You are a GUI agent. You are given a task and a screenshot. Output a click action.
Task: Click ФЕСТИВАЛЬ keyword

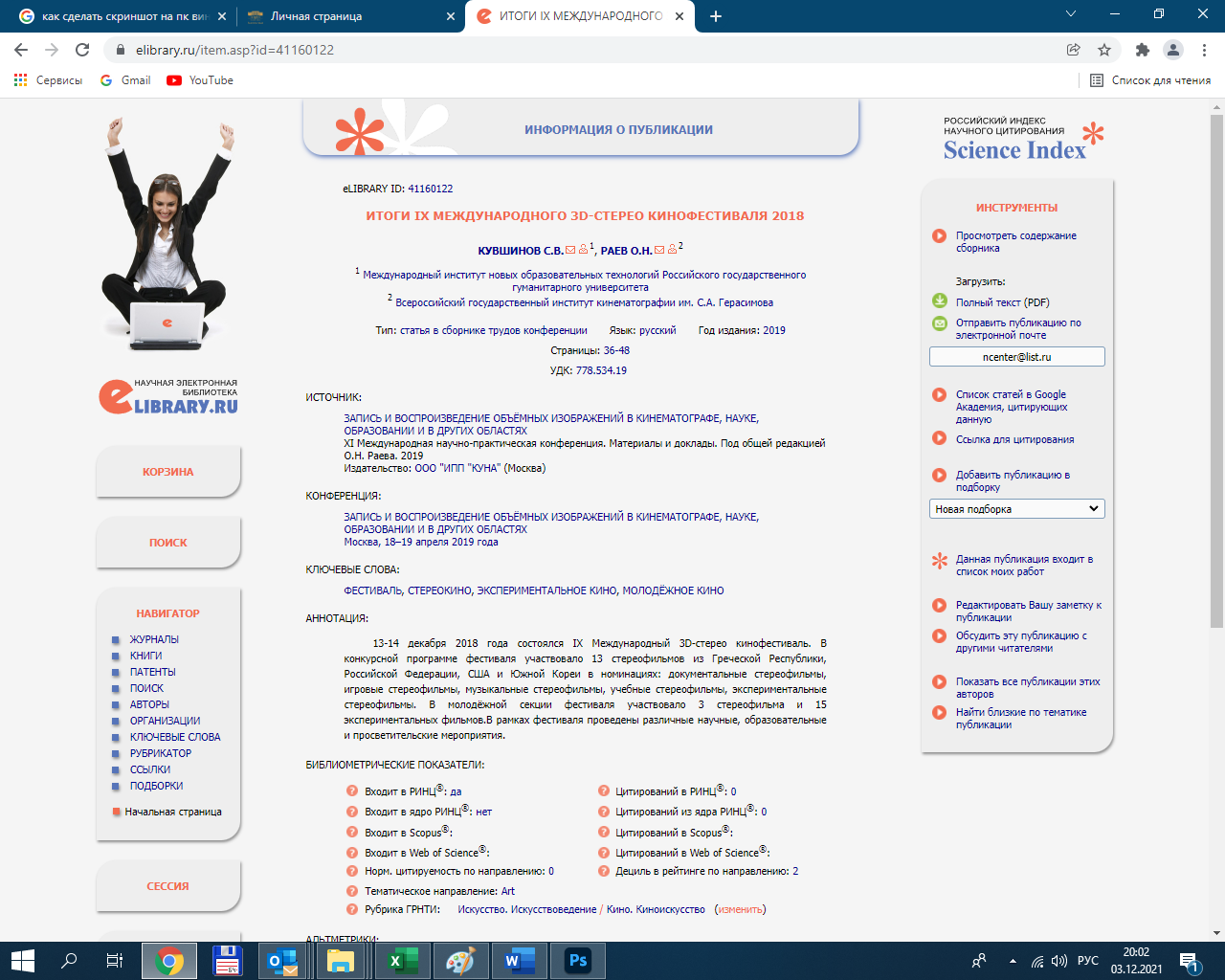pos(373,590)
